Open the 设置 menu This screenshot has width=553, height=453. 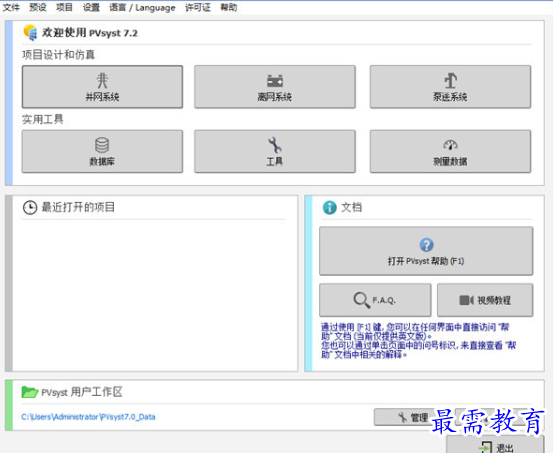point(91,7)
